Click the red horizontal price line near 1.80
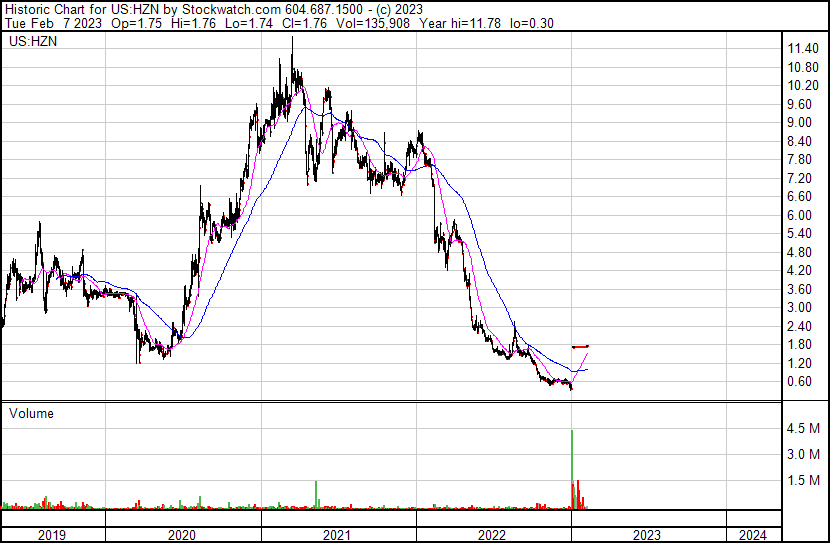Viewport: 830px width, 543px height. point(580,347)
